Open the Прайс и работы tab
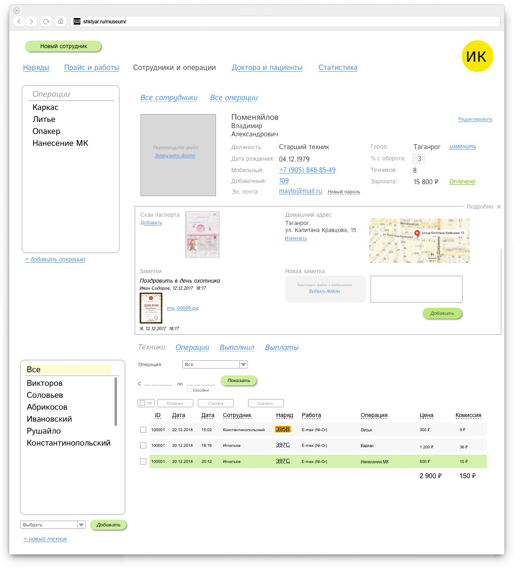This screenshot has height=570, width=514. pyautogui.click(x=92, y=67)
